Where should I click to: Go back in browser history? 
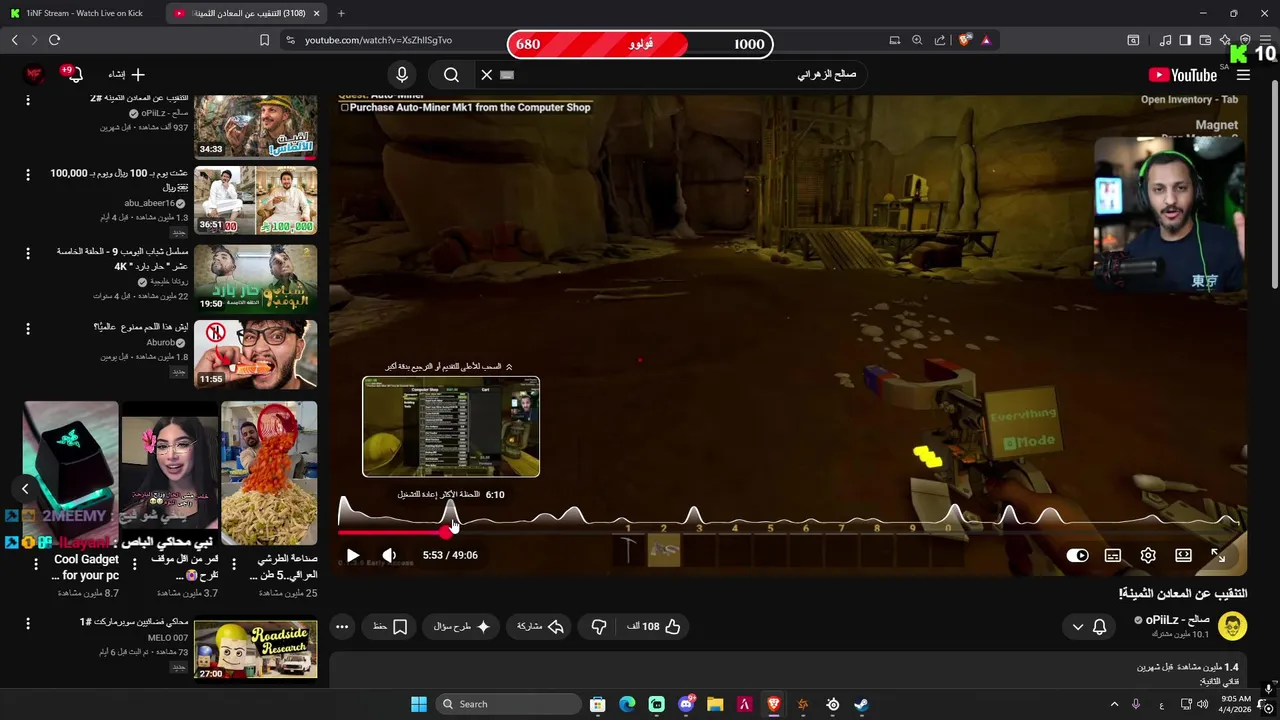[x=14, y=40]
